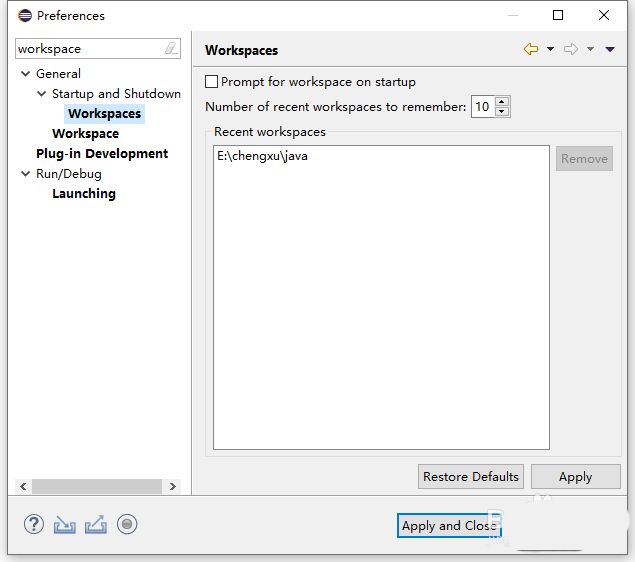Select the General tree item label

click(x=58, y=74)
